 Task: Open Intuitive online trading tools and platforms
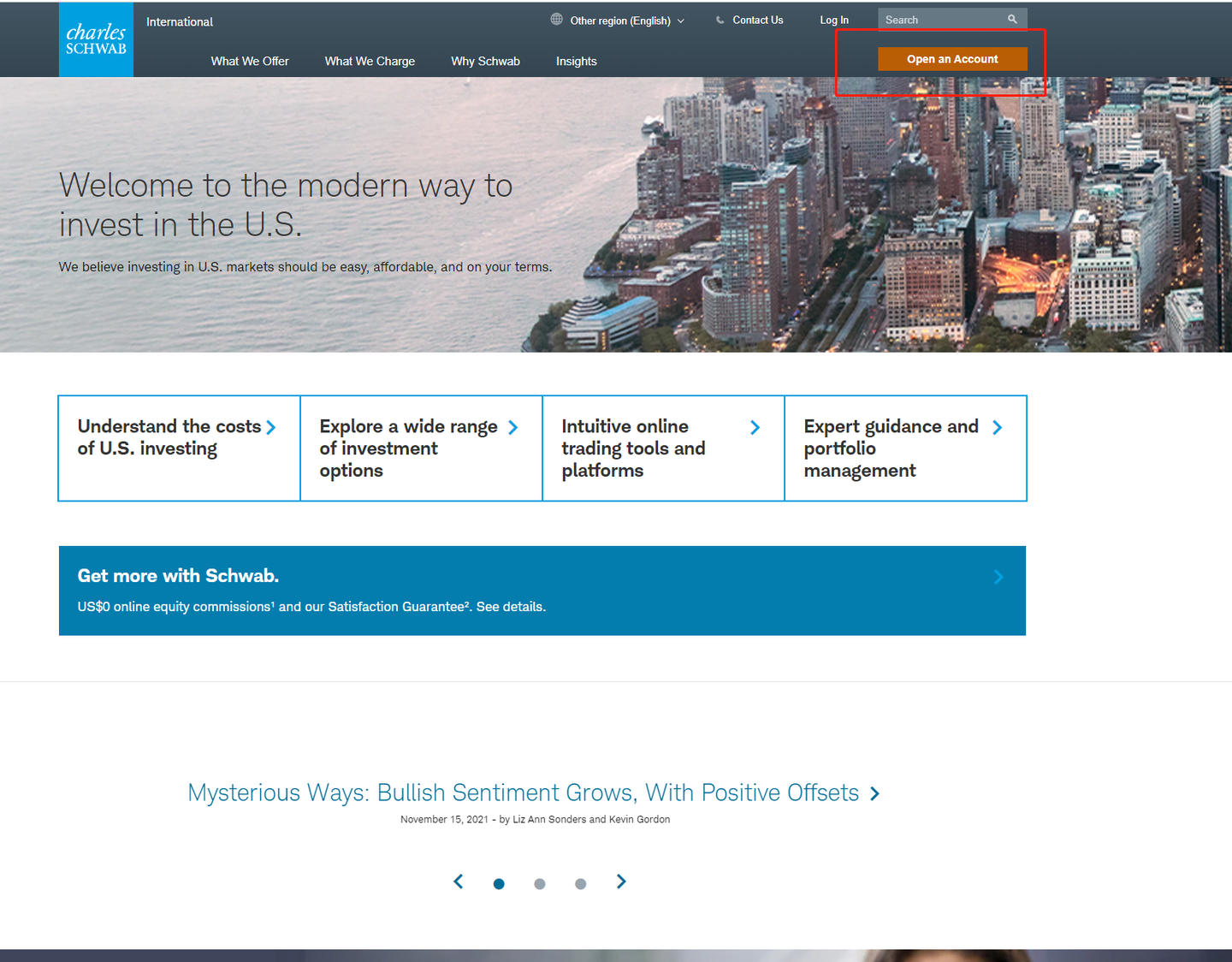pos(663,448)
